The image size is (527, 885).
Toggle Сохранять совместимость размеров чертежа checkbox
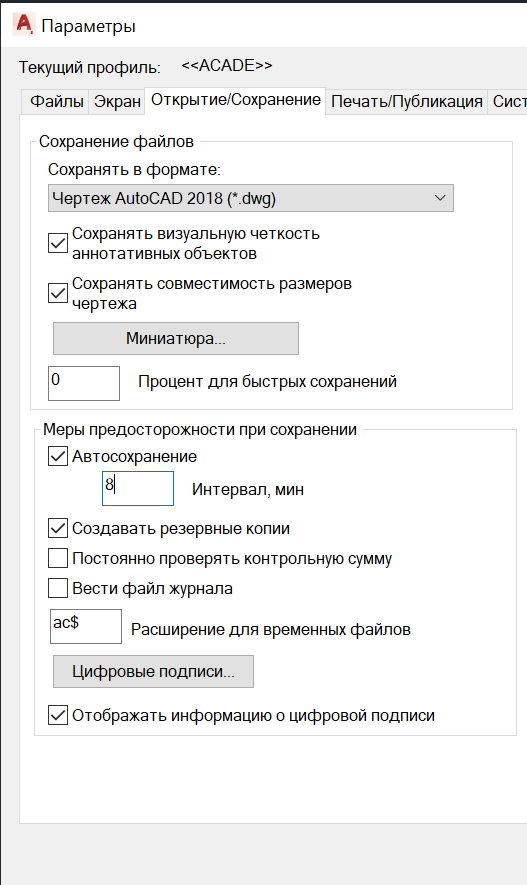click(58, 293)
